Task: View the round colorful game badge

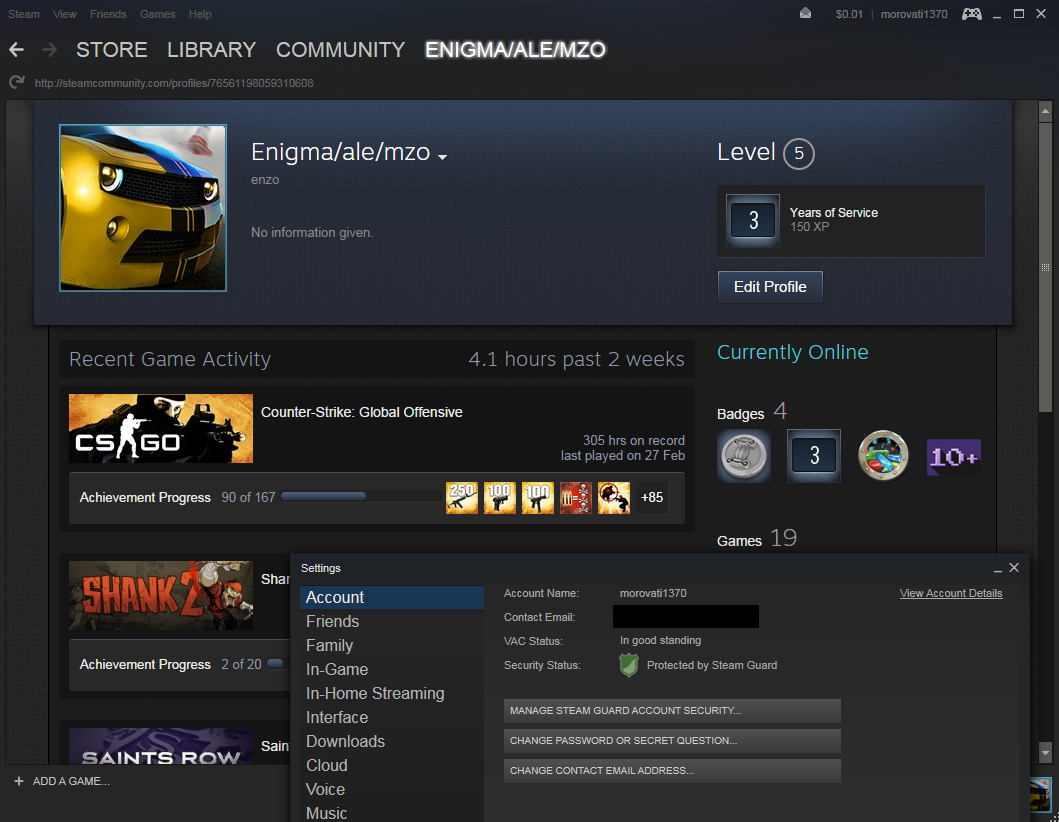Action: pos(883,456)
